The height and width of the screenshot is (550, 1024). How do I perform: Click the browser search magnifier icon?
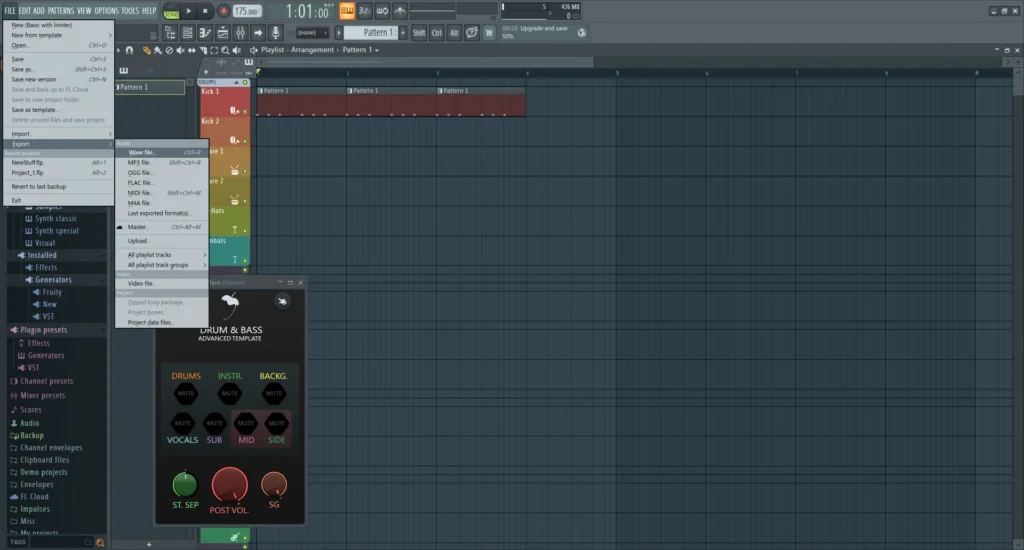coord(100,542)
